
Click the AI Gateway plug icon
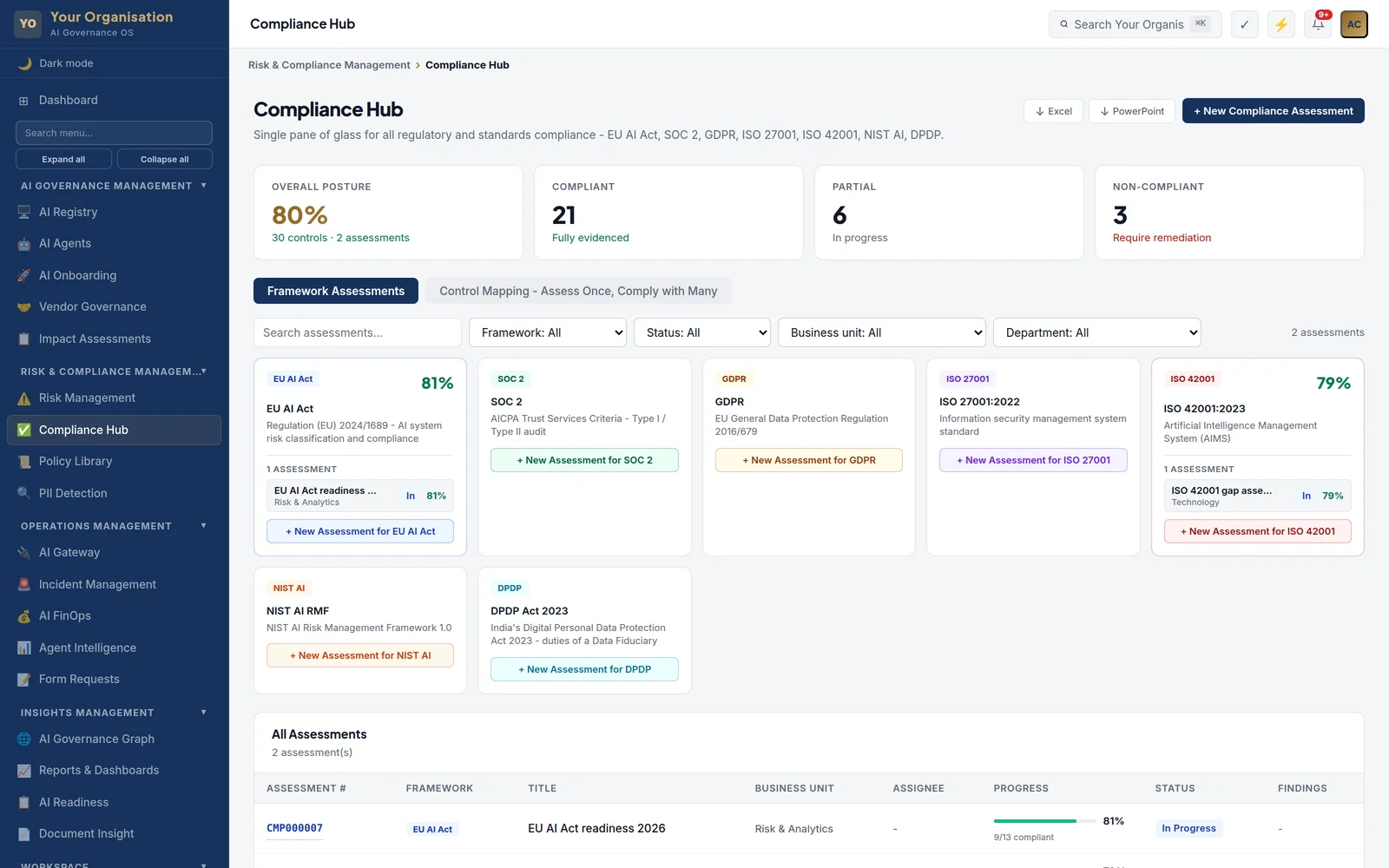[24, 553]
